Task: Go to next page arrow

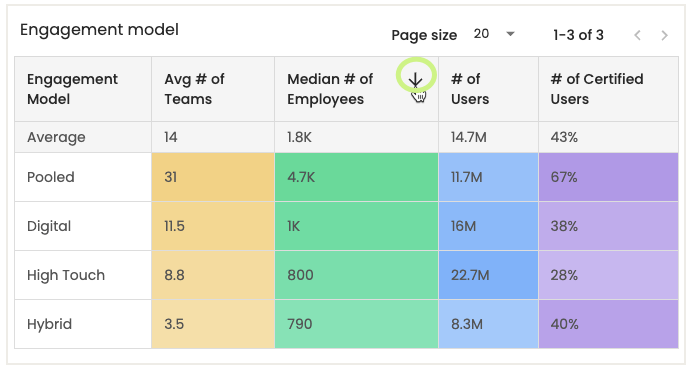Action: tap(664, 35)
